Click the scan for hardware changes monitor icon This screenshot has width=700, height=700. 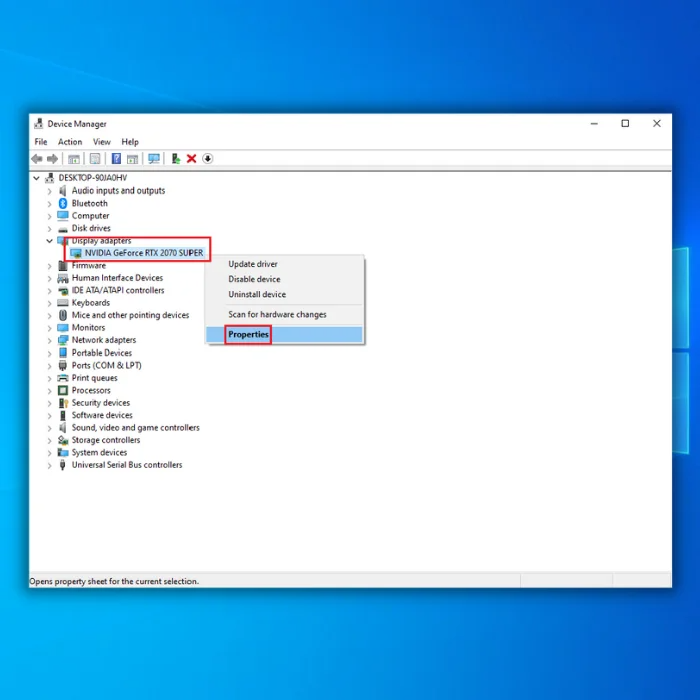154,158
